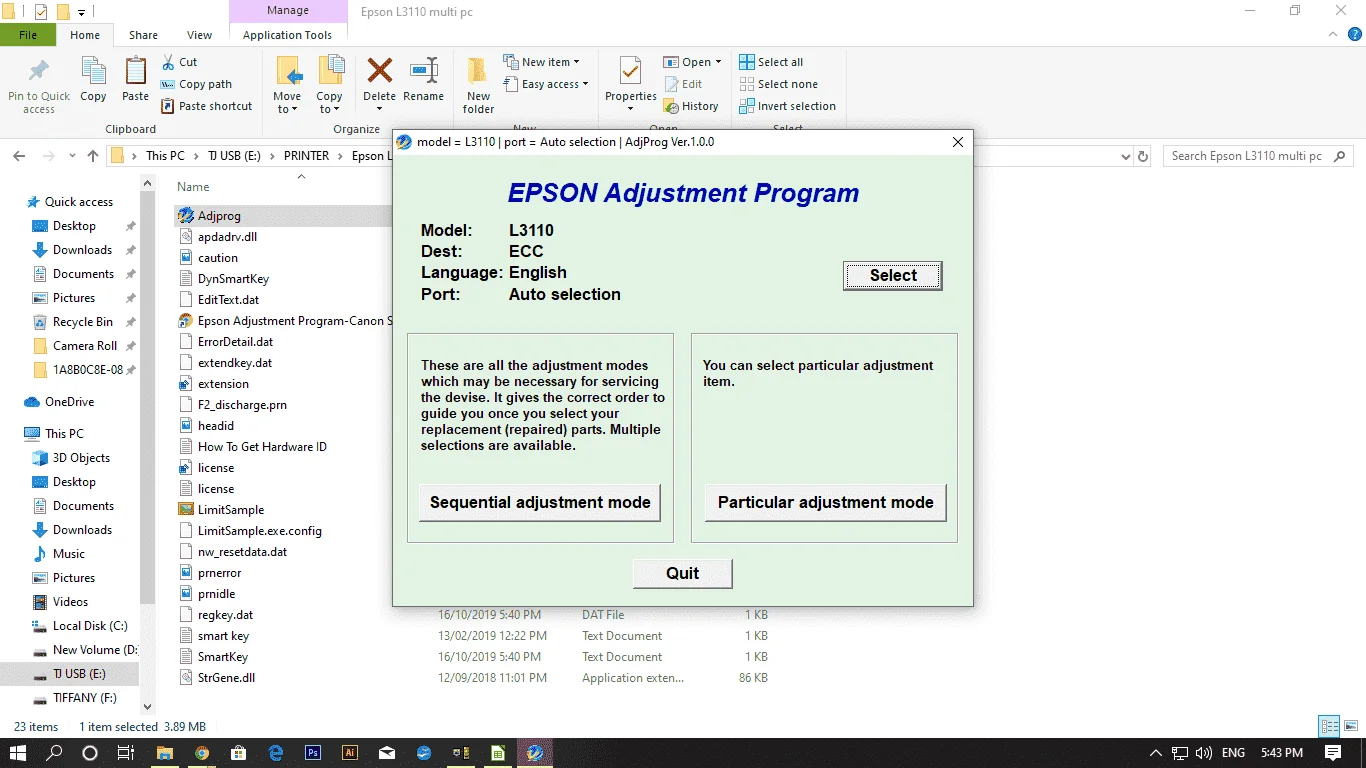Screen dimensions: 1366x768
Task: Go back with the Back arrow
Action: click(x=19, y=156)
